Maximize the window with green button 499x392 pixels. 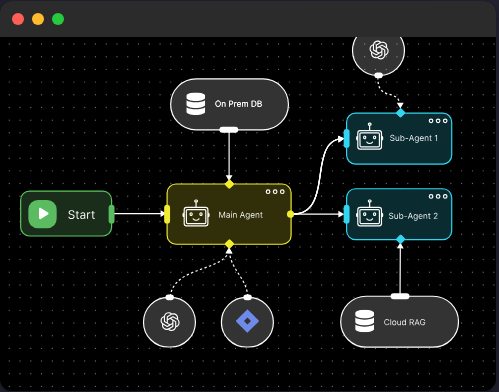pos(58,19)
